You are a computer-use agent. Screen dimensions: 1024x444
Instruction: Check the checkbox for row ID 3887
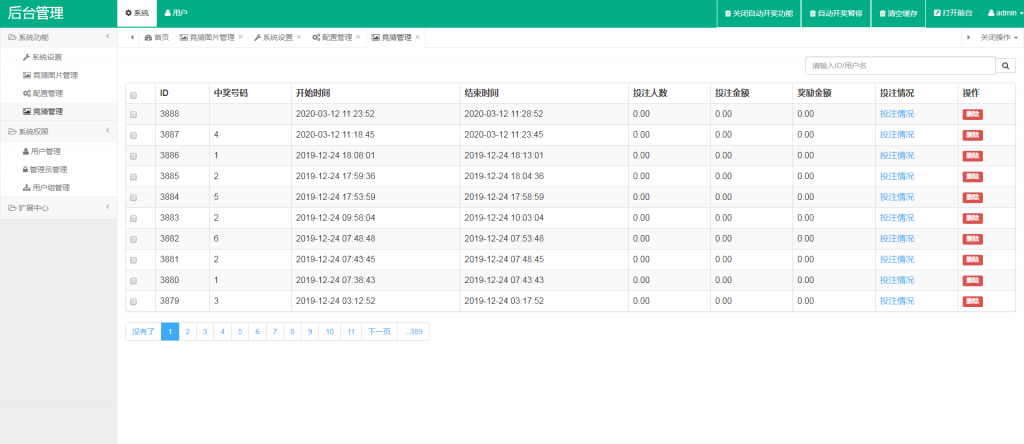point(134,135)
